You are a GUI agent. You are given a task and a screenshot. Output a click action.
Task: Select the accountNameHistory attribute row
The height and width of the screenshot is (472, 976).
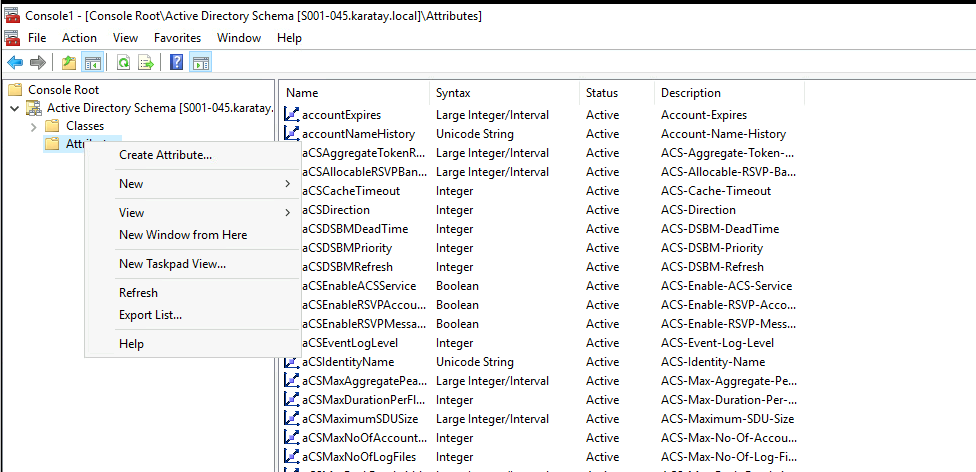pos(358,133)
